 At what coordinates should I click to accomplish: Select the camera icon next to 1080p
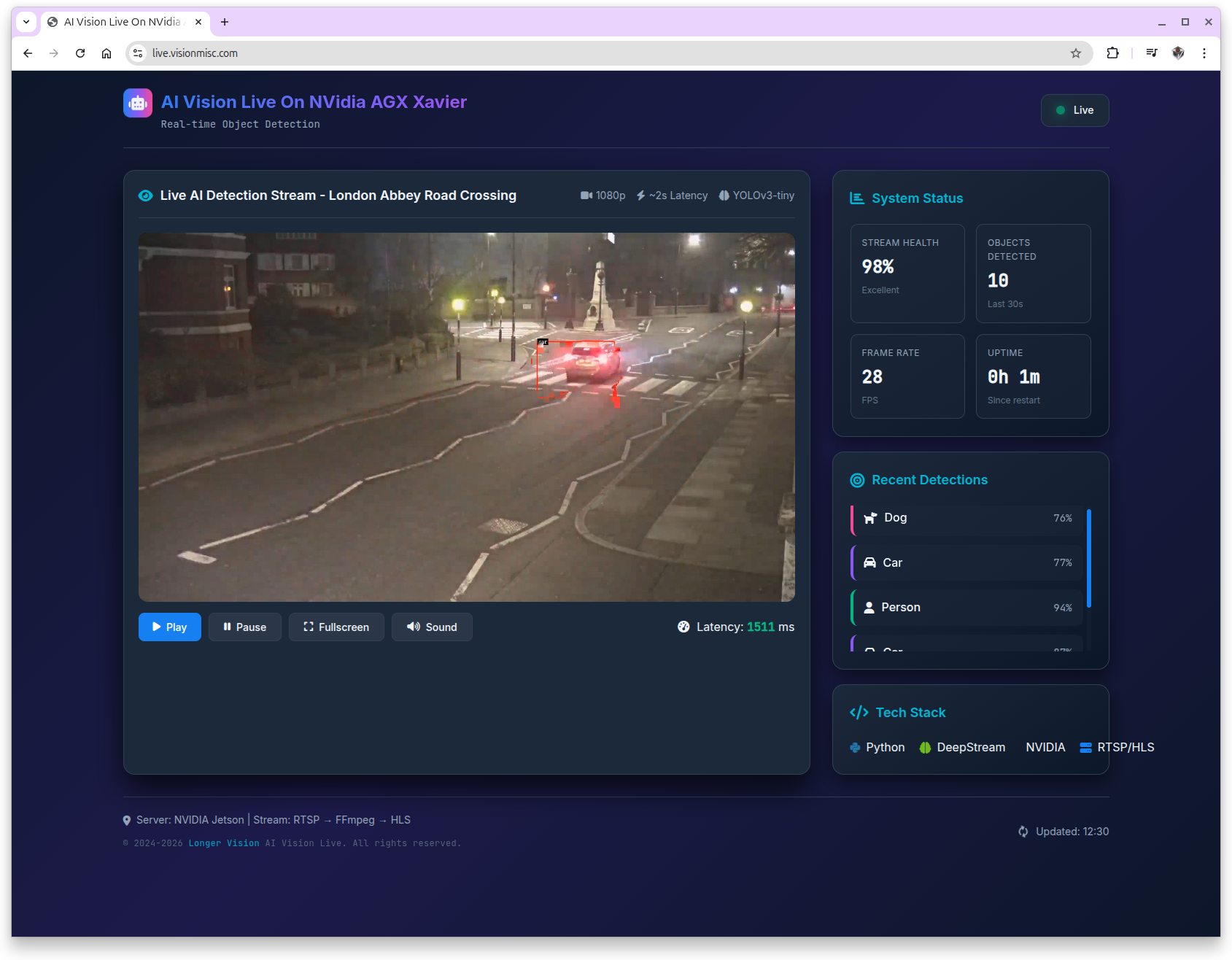pyautogui.click(x=586, y=196)
